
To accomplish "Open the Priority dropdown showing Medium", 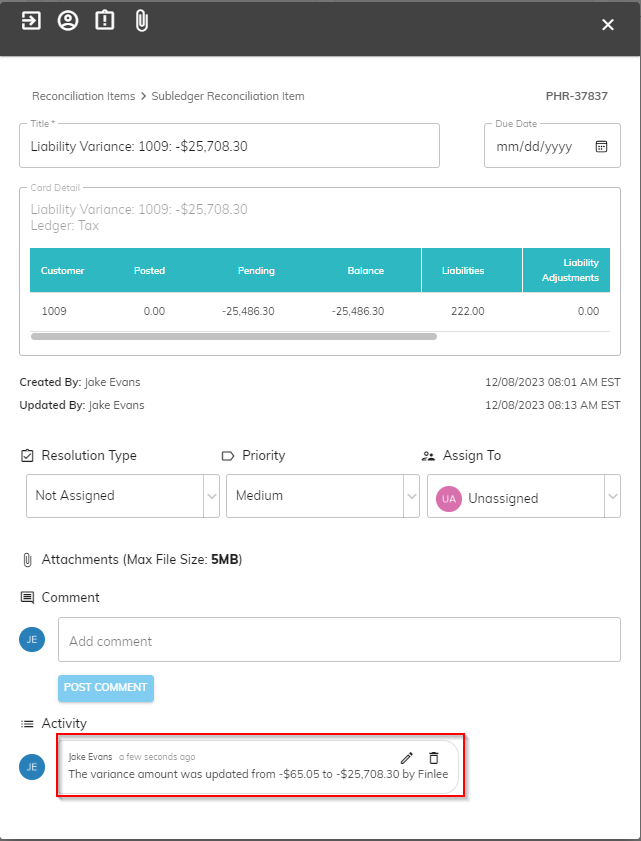I will click(x=411, y=495).
